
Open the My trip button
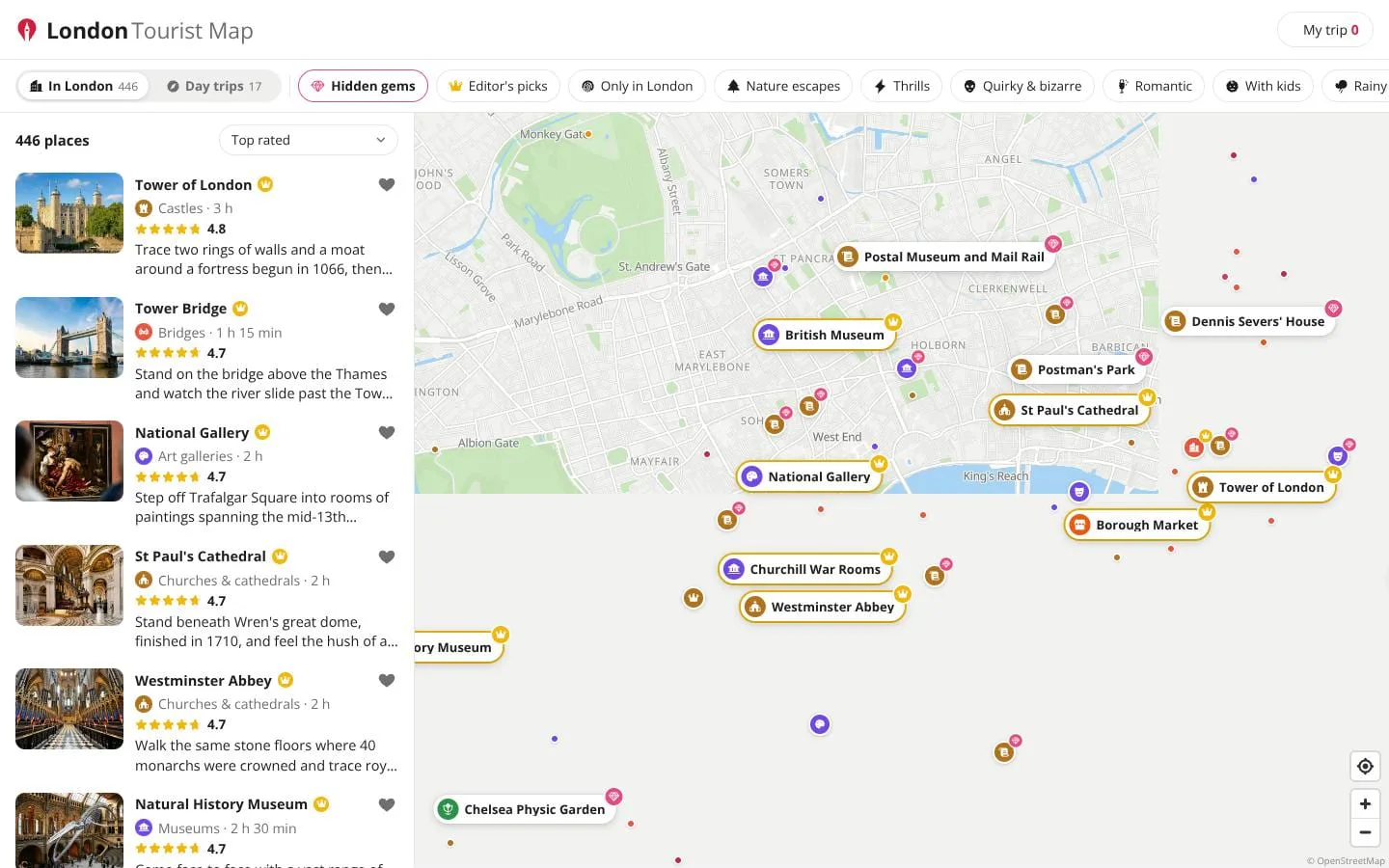tap(1325, 30)
